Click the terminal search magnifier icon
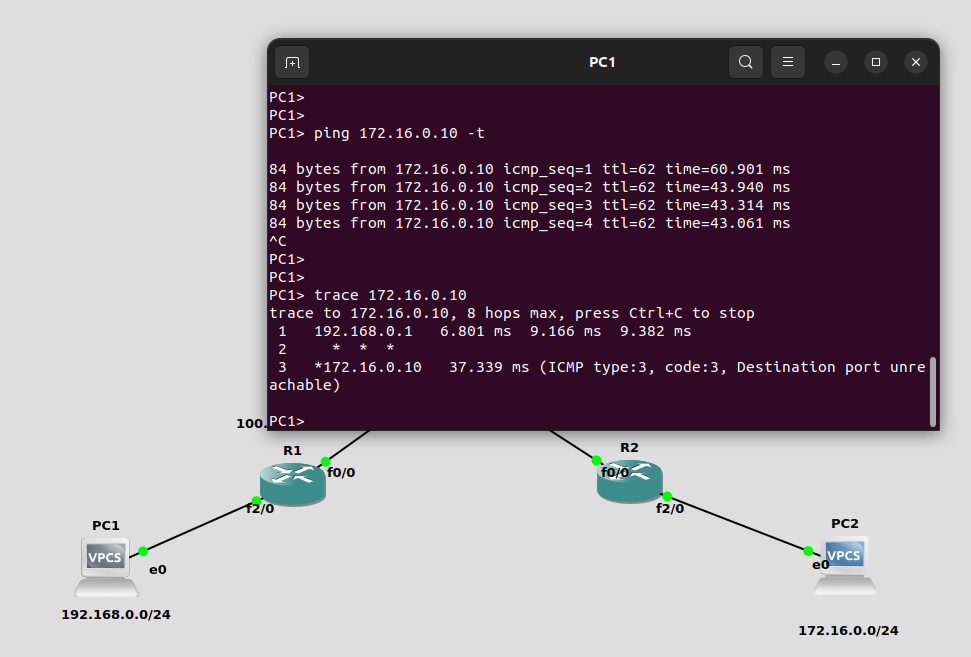Screen dimensions: 971x657 coord(745,62)
